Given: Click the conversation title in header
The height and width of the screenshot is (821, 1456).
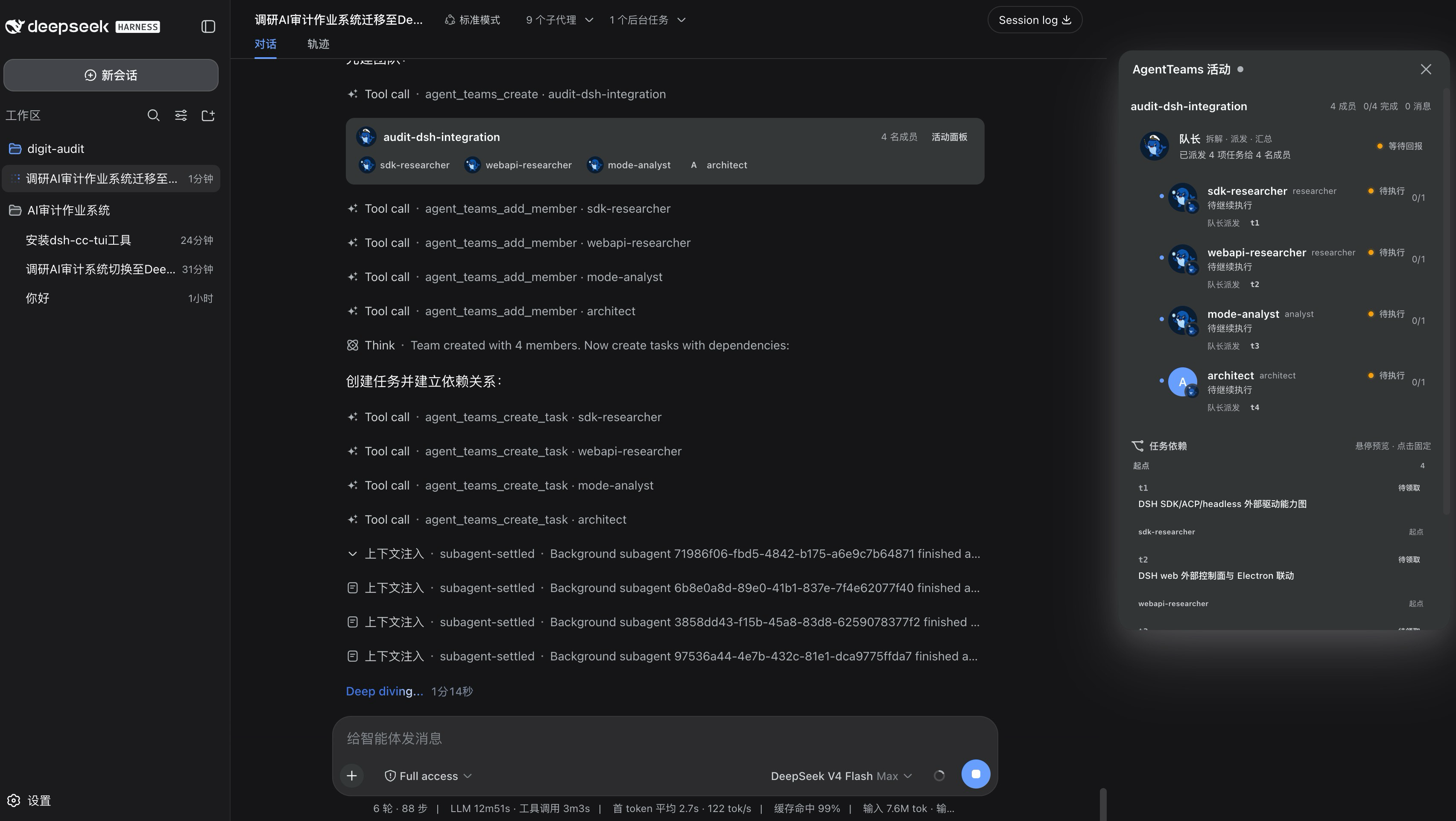Looking at the screenshot, I should click(x=339, y=20).
